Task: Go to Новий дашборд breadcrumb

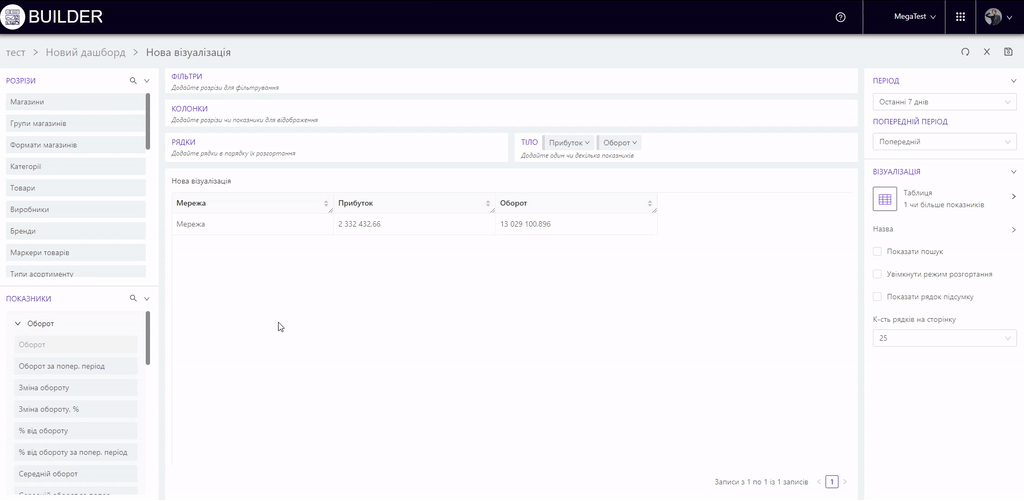Action: point(86,52)
